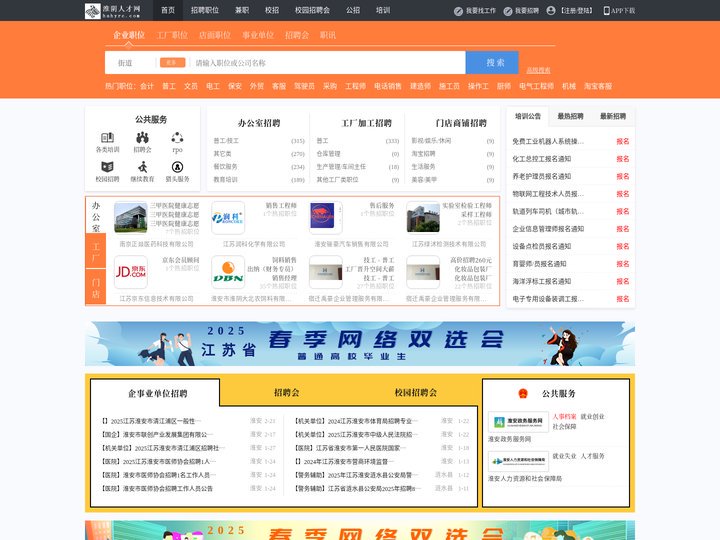Click the 淮阴人才网 site logo
Viewport: 720px width, 540px height.
click(113, 11)
